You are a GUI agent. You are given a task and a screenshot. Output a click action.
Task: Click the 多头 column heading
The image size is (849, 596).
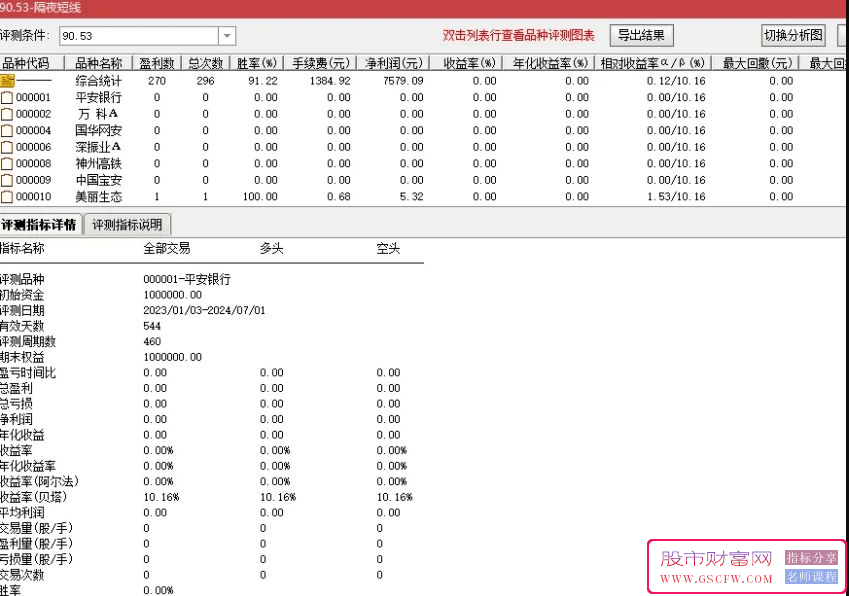coord(271,248)
